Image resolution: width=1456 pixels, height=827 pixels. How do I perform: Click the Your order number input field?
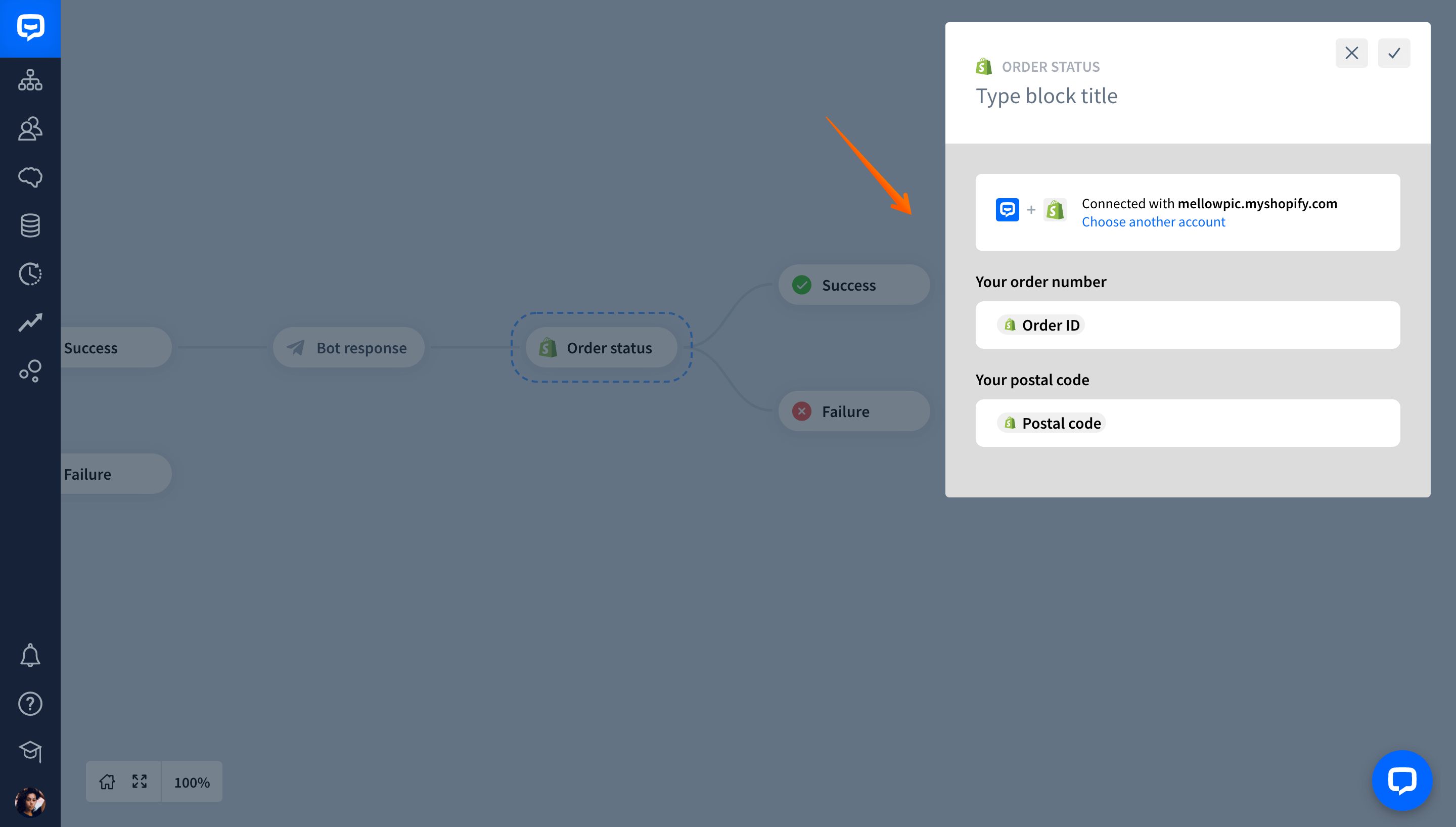tap(1188, 325)
